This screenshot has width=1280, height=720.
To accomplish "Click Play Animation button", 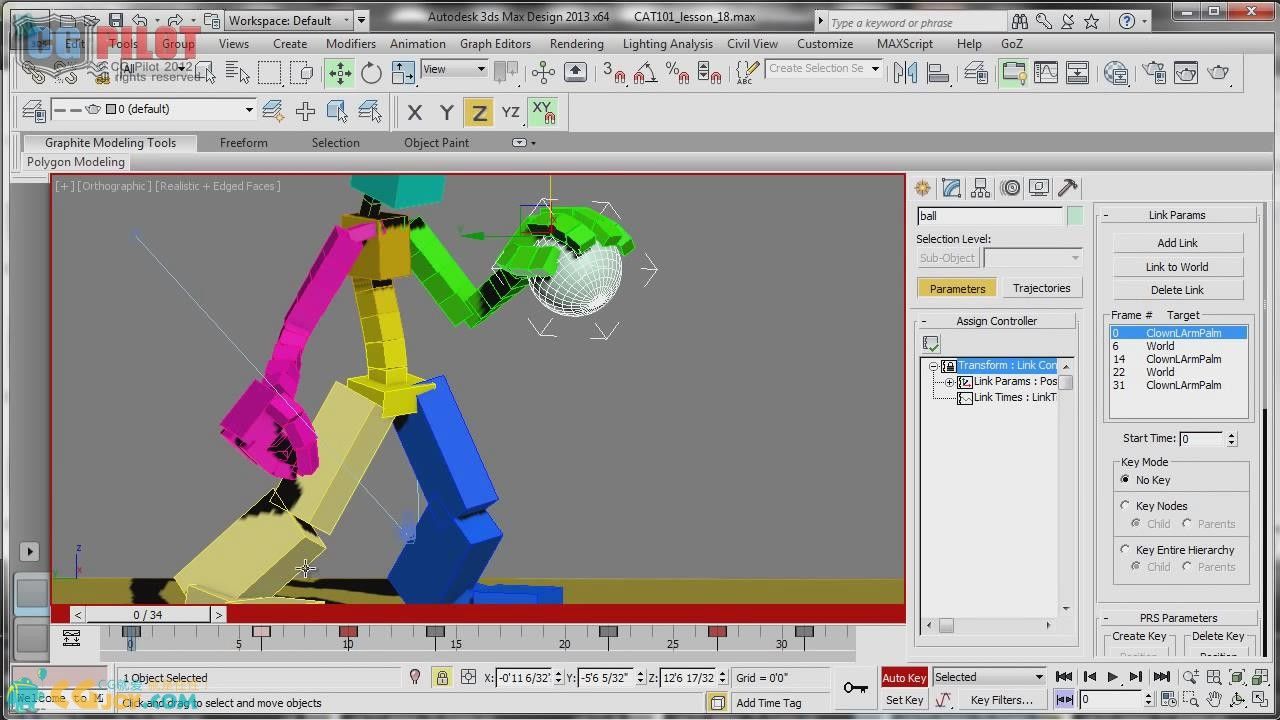I will click(1112, 677).
